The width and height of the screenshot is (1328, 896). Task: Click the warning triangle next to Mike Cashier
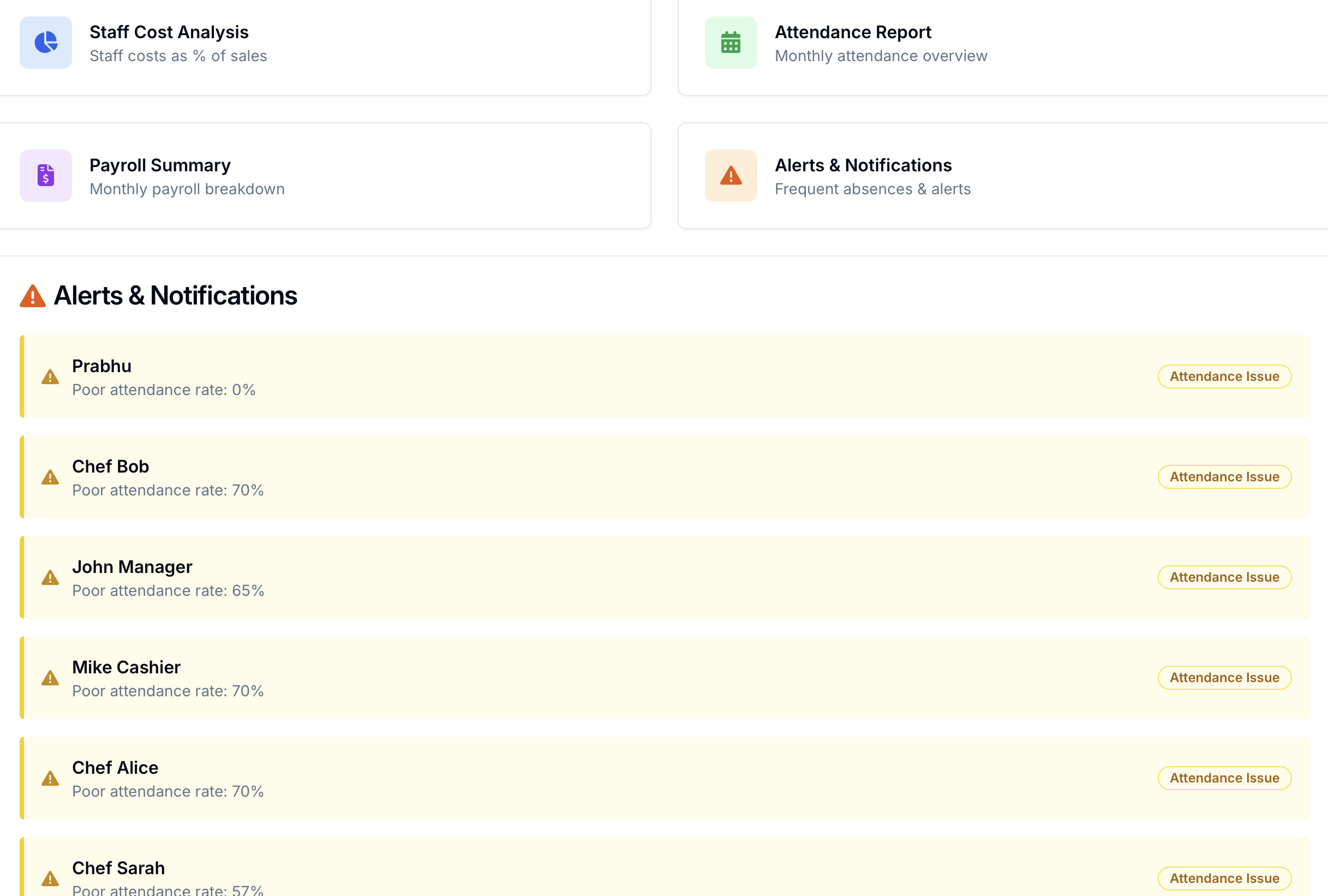click(x=50, y=678)
